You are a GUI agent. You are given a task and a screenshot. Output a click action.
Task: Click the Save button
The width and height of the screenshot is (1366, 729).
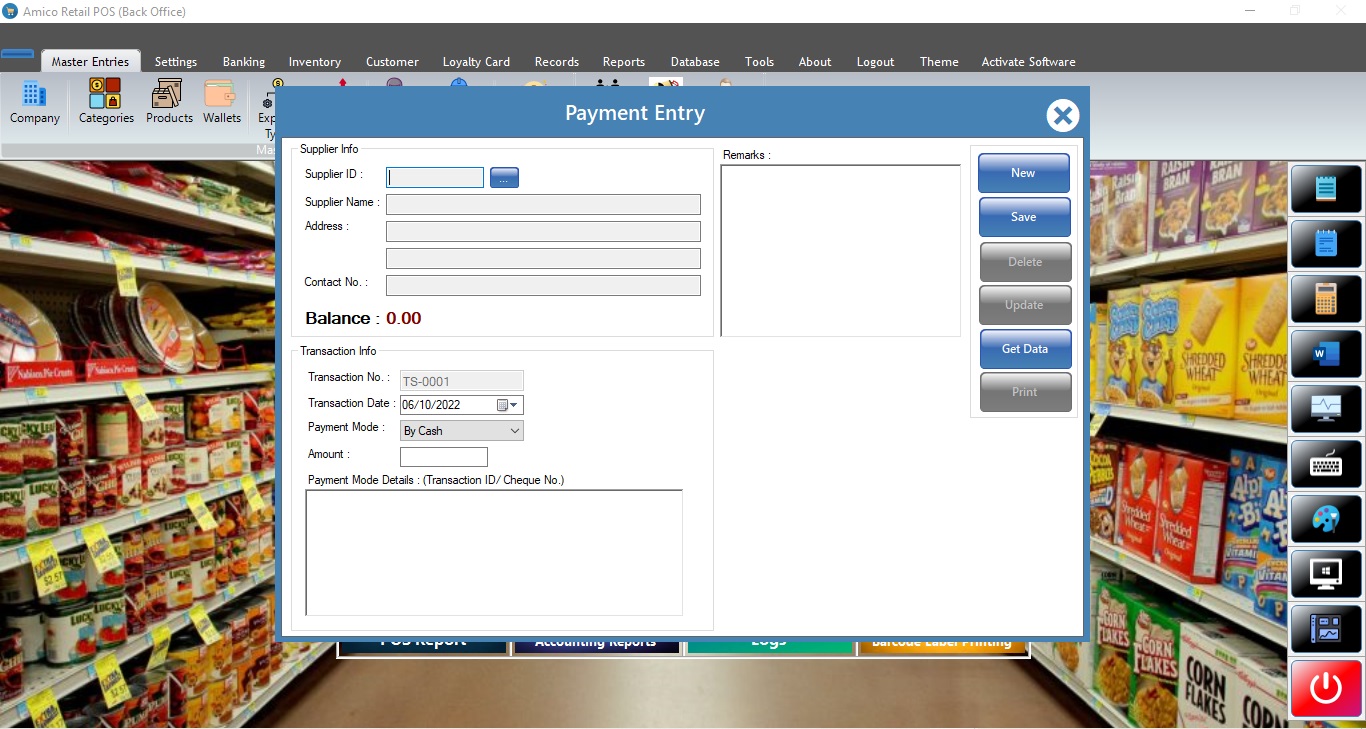[1024, 217]
